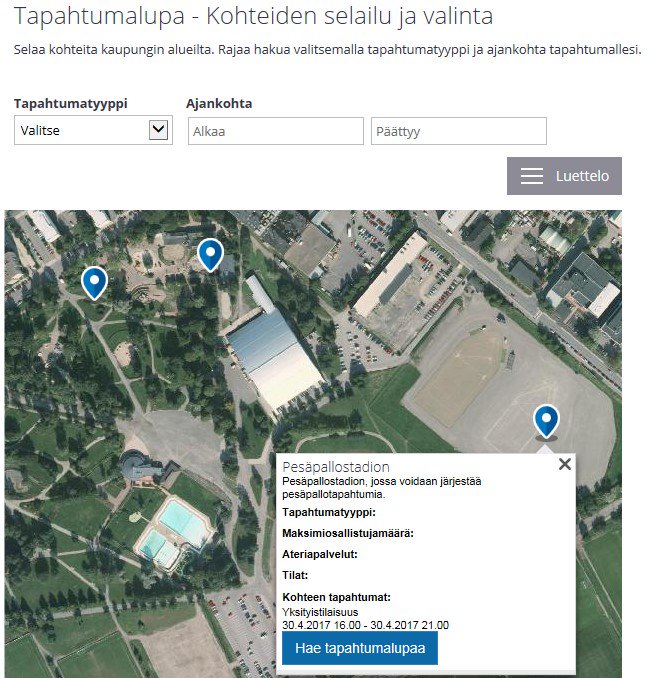Viewport: 660px width, 678px height.
Task: Click the Tilat label in popup
Action: 295,575
